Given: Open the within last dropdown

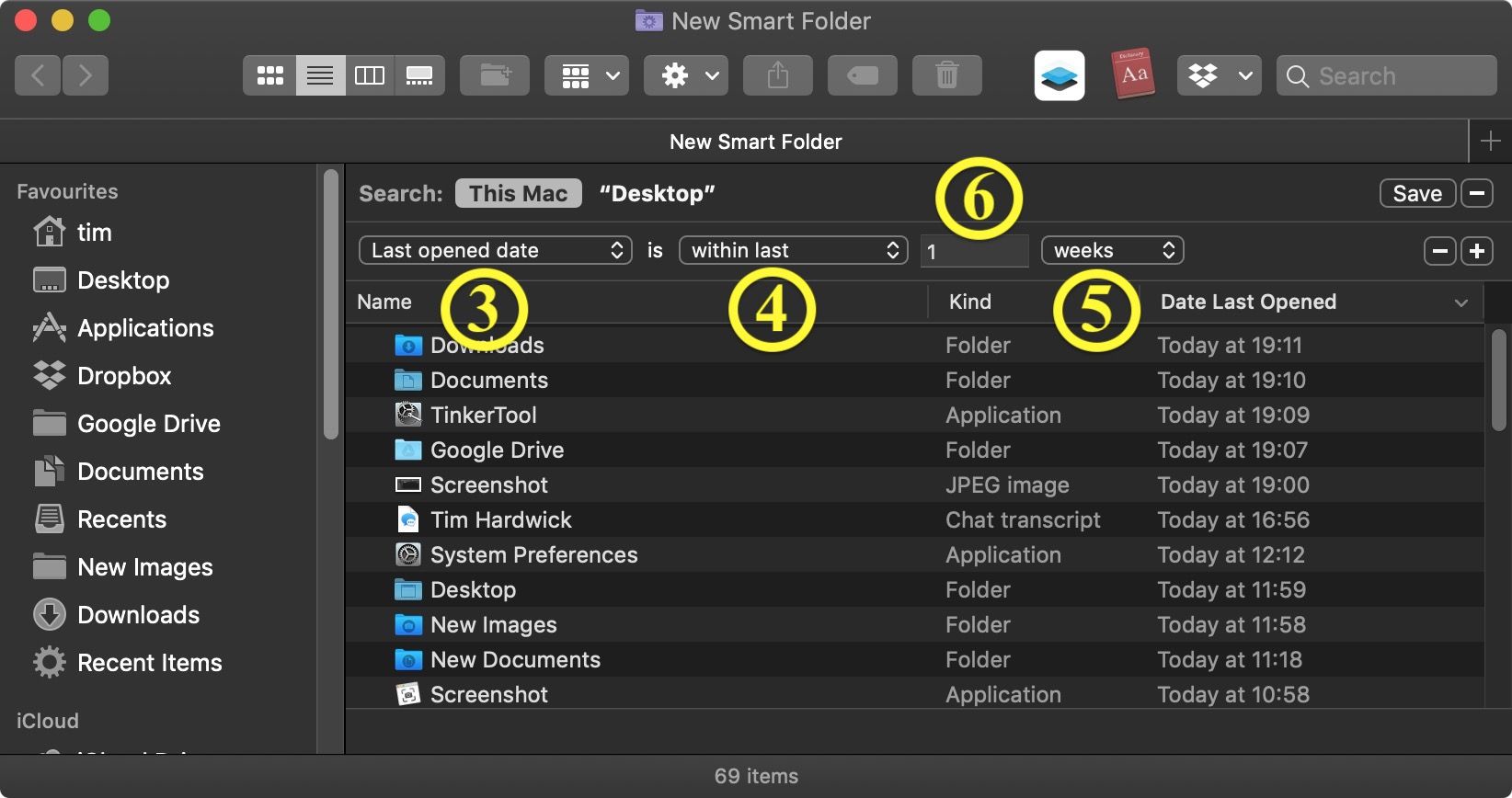Looking at the screenshot, I should click(793, 250).
